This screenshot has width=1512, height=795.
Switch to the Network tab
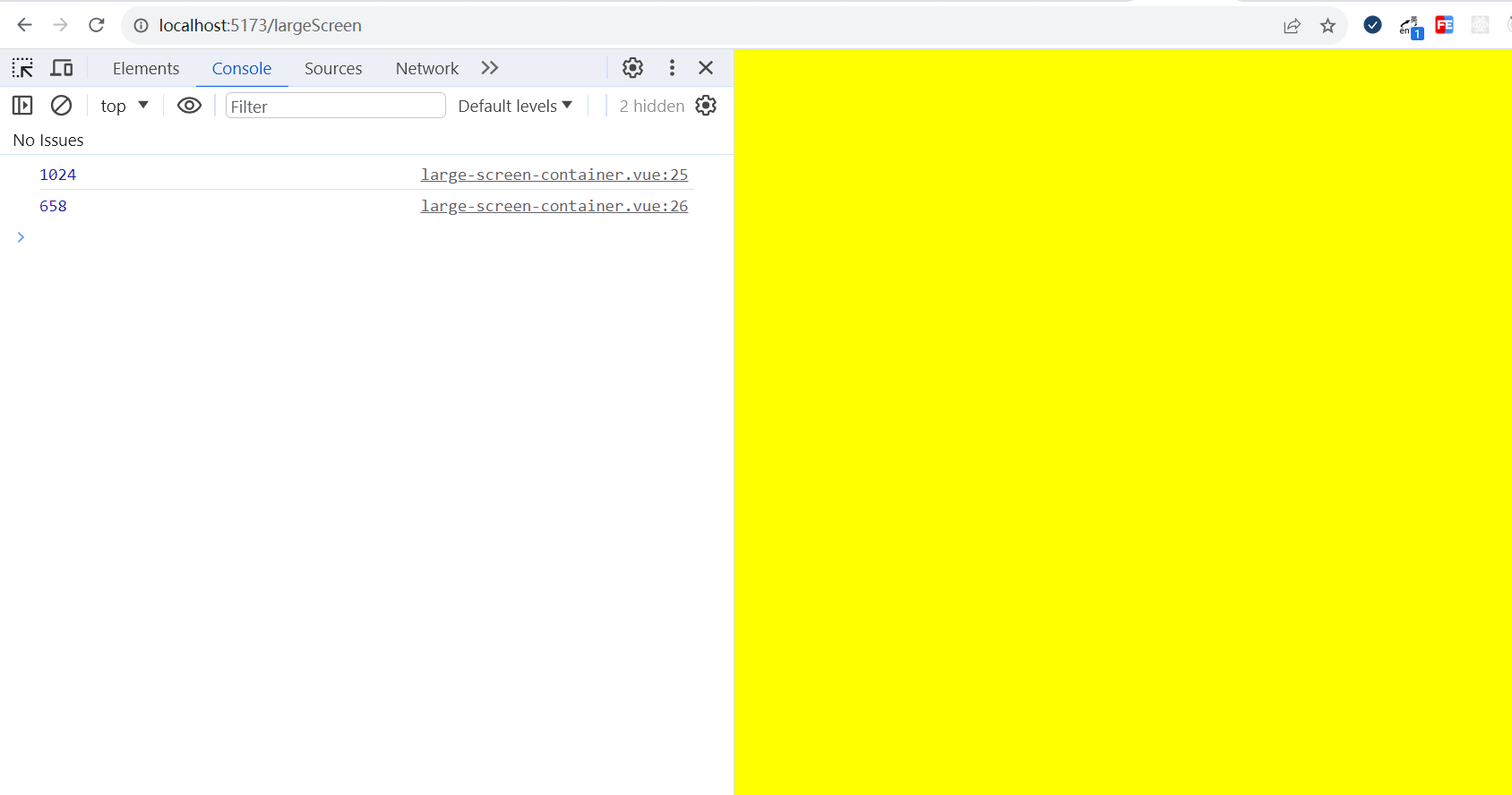(427, 68)
